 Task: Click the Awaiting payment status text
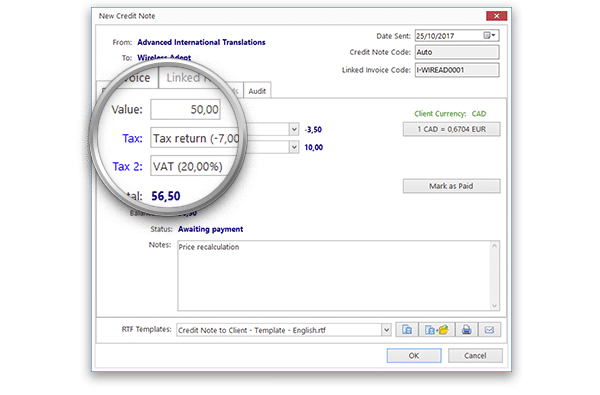click(x=210, y=229)
